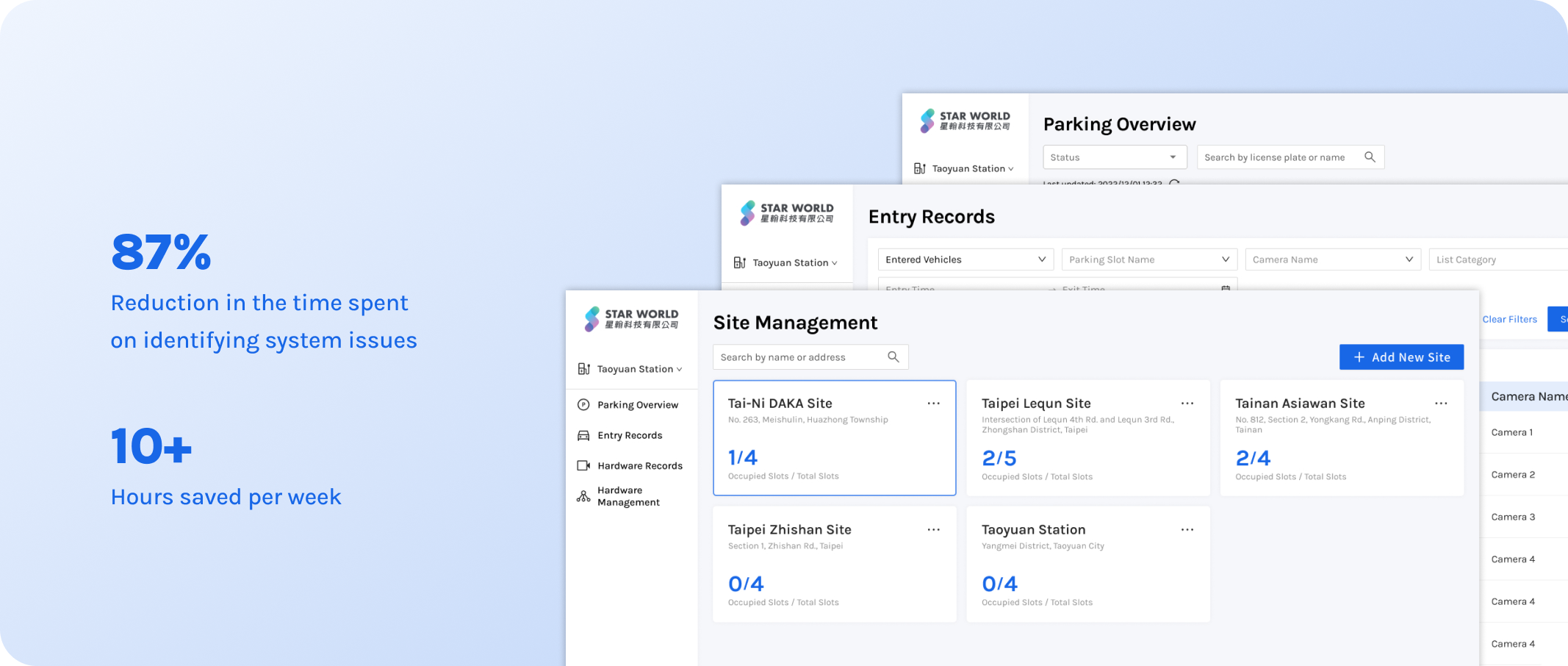Screen dimensions: 1568x666
Task: Expand the Taoyuan Station site selector in Site Management
Action: [630, 369]
